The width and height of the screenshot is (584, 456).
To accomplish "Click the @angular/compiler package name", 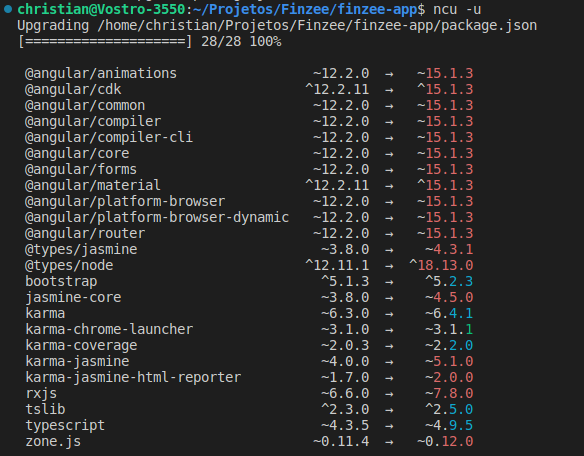I will (x=93, y=121).
